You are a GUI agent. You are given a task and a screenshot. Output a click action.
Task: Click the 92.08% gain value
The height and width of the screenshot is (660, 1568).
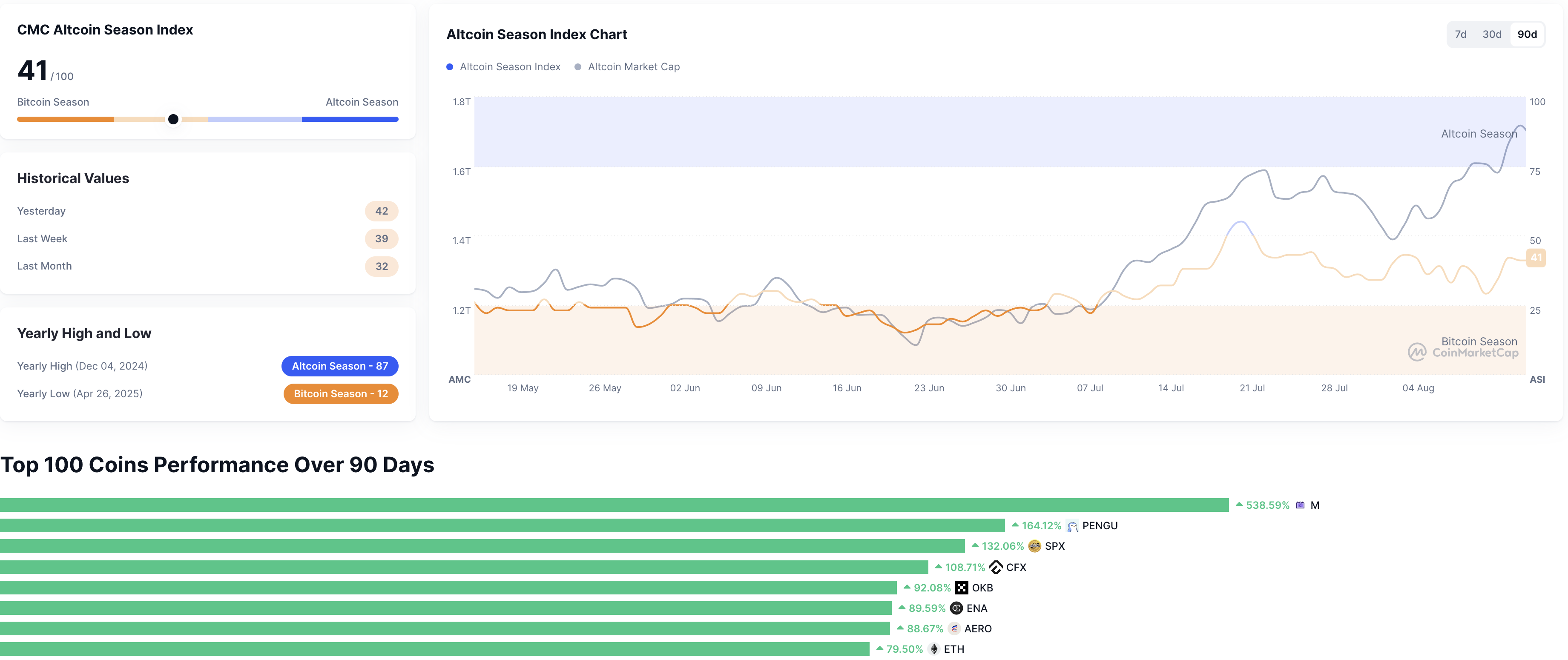(932, 588)
